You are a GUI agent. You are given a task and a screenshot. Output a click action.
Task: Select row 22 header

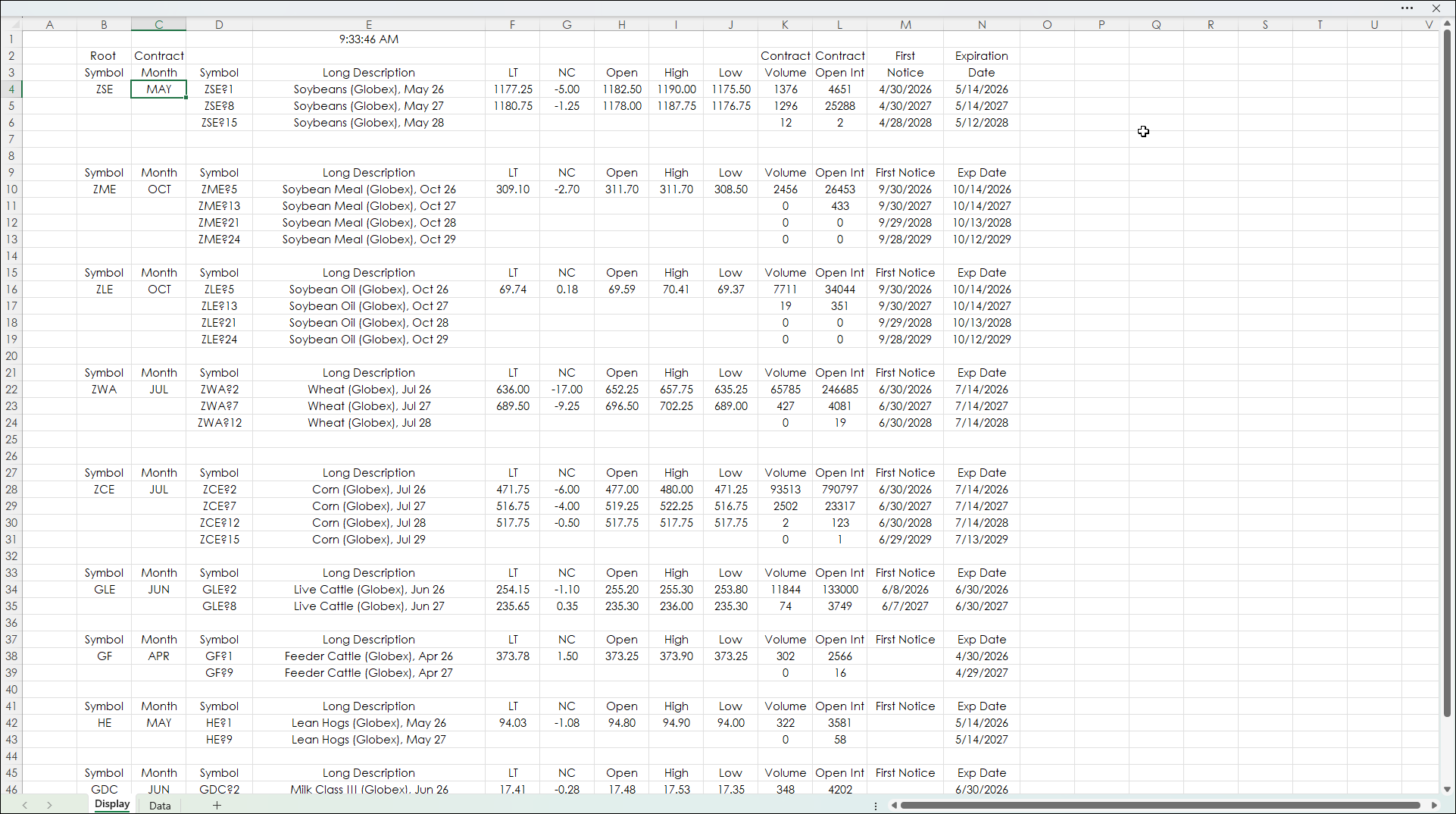click(x=11, y=390)
